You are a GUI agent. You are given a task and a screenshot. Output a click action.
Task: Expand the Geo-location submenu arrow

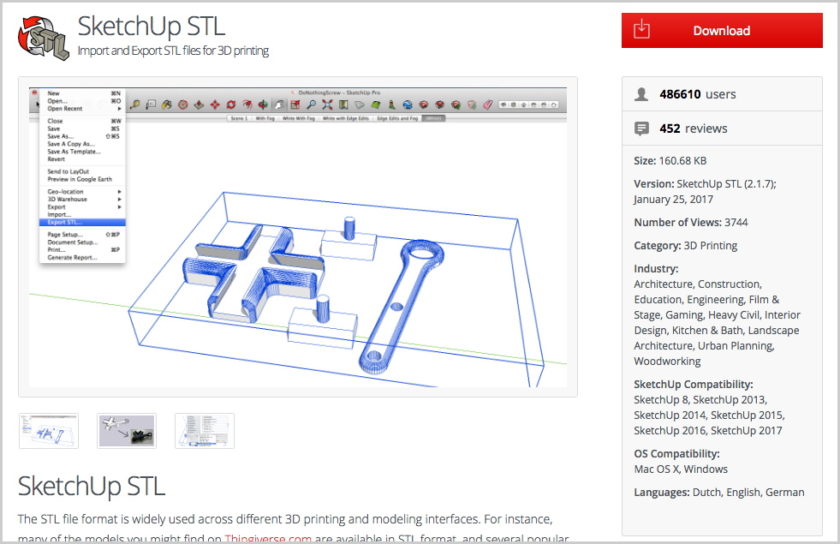[x=119, y=191]
